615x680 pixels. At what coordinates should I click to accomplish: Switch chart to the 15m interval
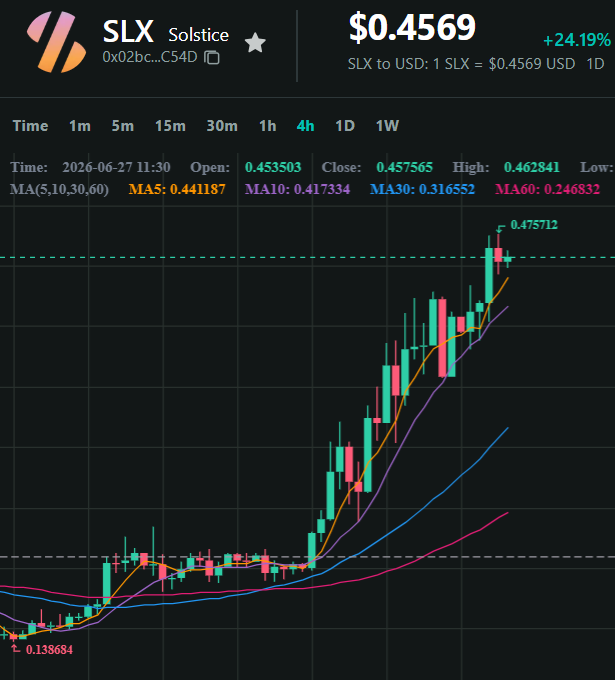click(170, 126)
